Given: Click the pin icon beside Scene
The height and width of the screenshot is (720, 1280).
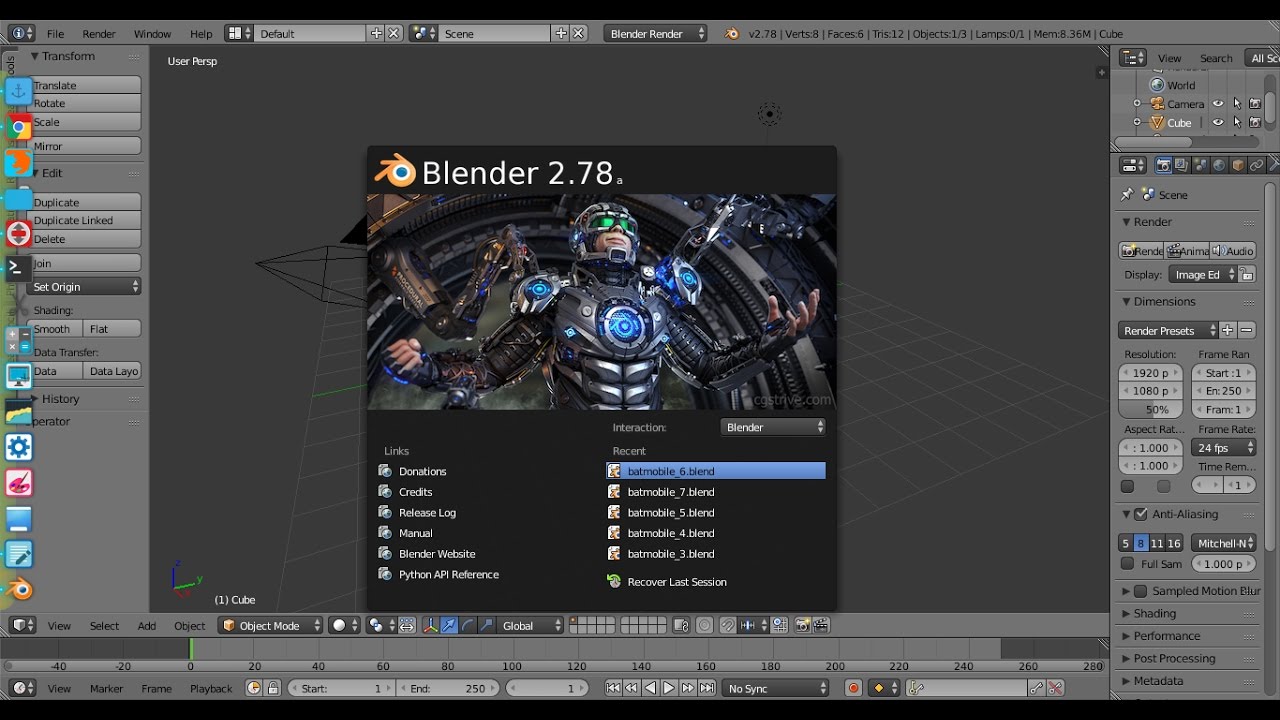Looking at the screenshot, I should pyautogui.click(x=1128, y=195).
